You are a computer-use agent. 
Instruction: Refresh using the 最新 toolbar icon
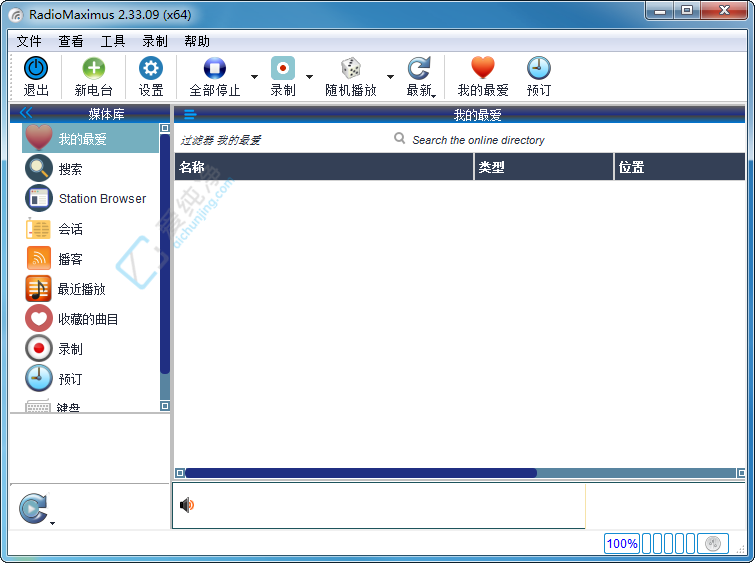click(419, 68)
